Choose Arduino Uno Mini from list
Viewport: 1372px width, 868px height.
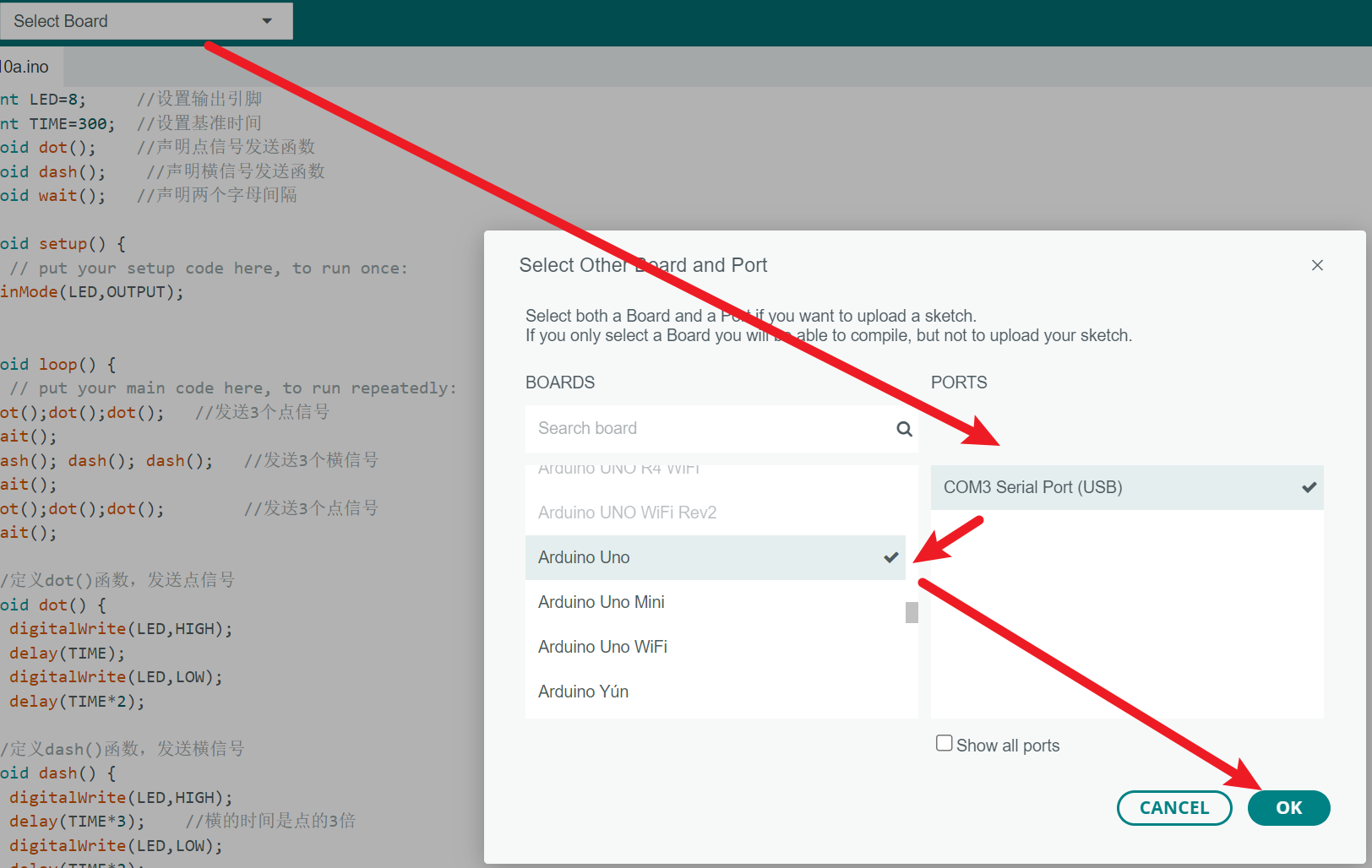[715, 602]
